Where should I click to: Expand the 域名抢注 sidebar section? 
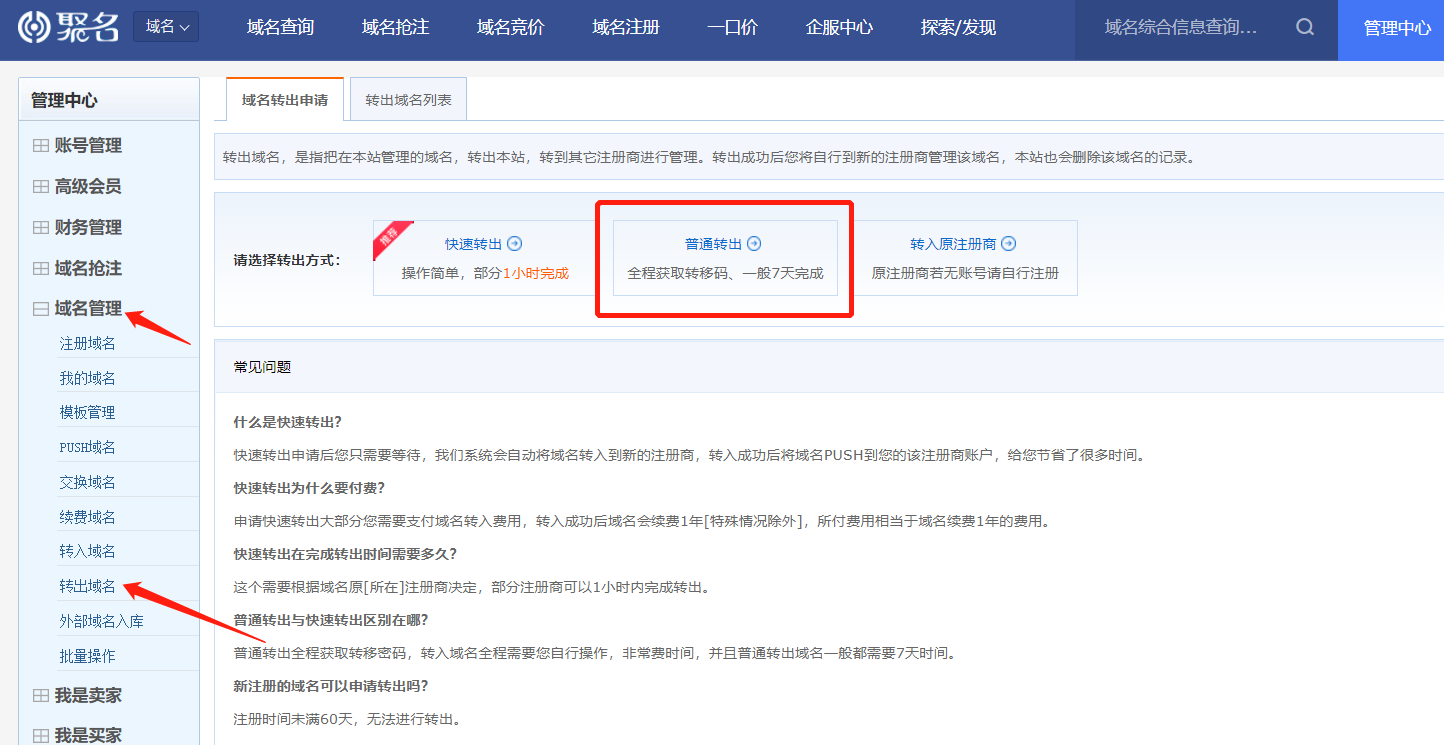click(88, 269)
